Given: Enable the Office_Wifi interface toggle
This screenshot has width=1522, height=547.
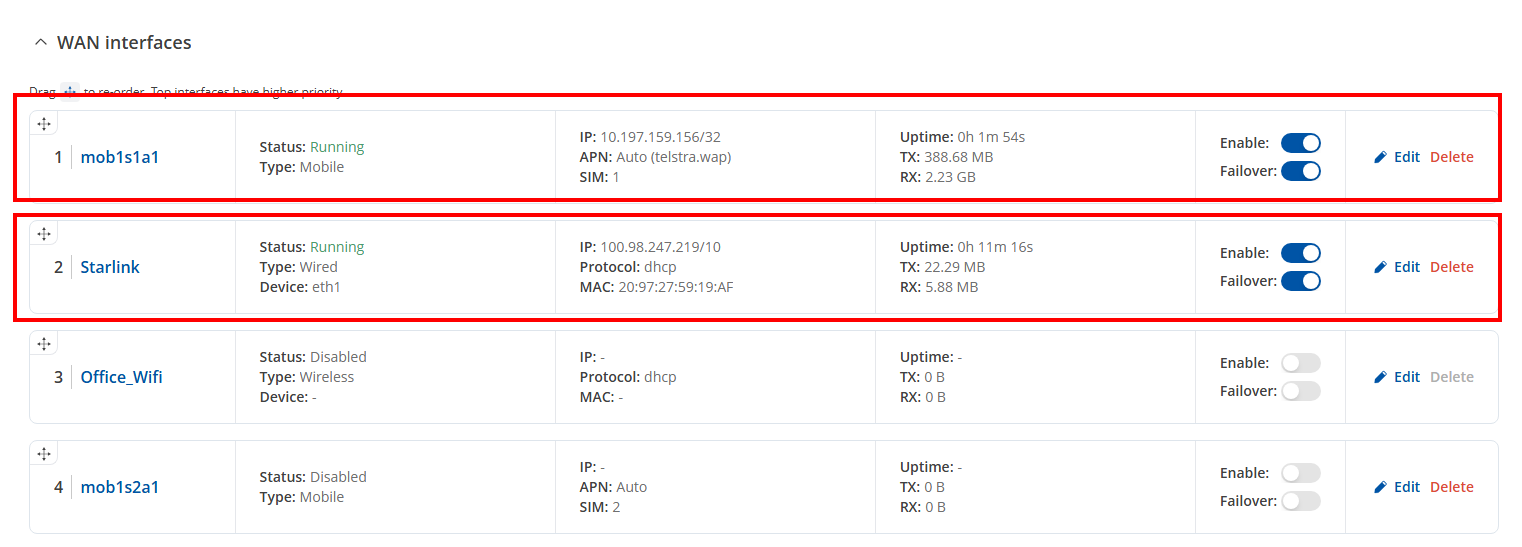Looking at the screenshot, I should tap(1300, 363).
